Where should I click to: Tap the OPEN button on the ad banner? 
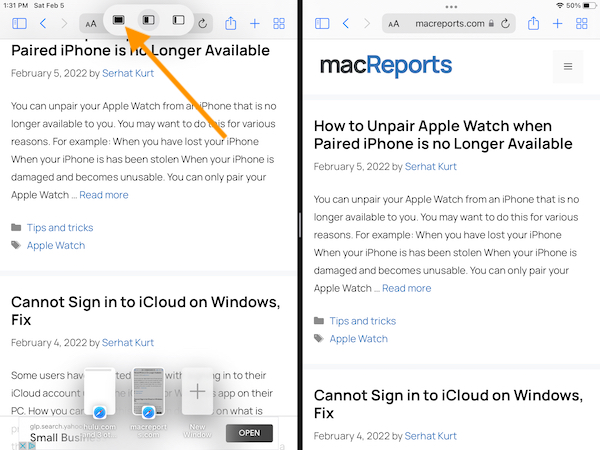tap(249, 433)
